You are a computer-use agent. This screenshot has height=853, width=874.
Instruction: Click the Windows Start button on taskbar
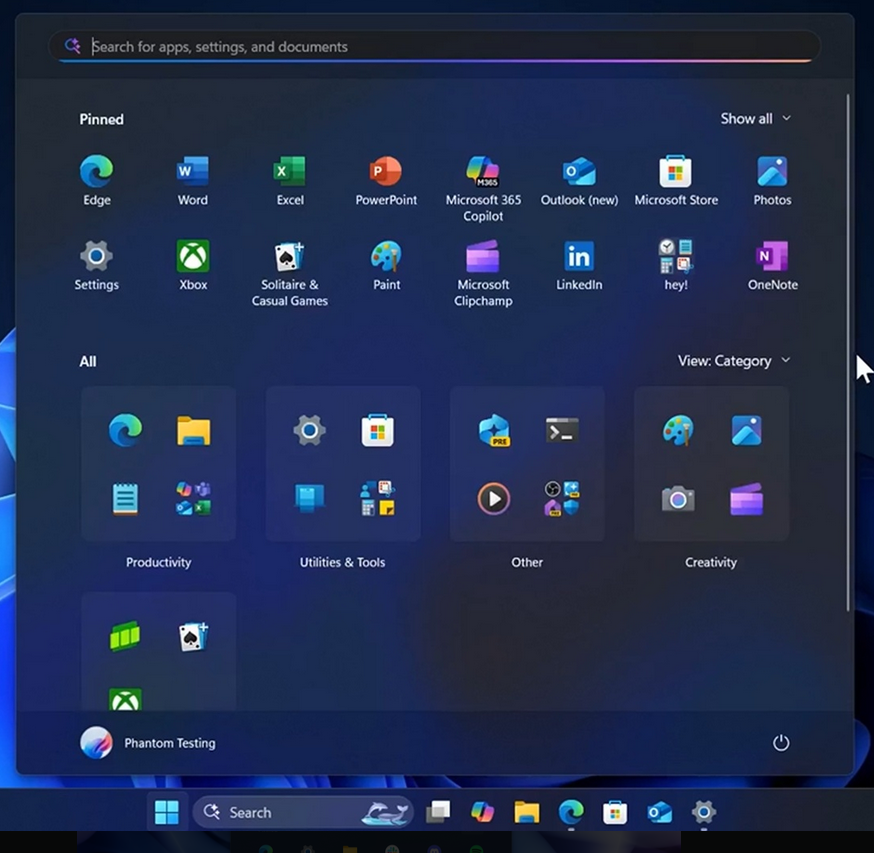(x=167, y=812)
